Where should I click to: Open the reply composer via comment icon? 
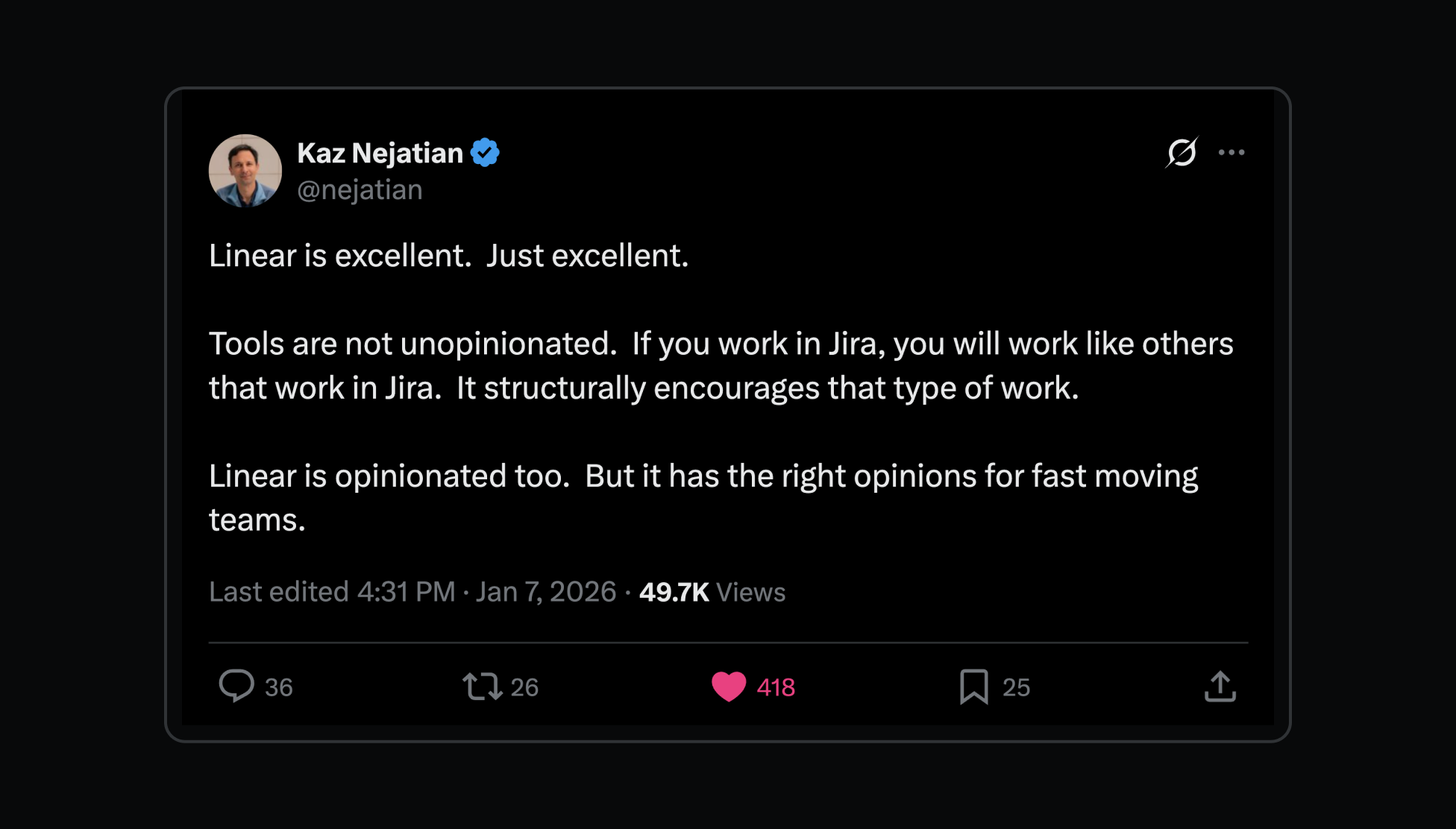click(x=239, y=687)
